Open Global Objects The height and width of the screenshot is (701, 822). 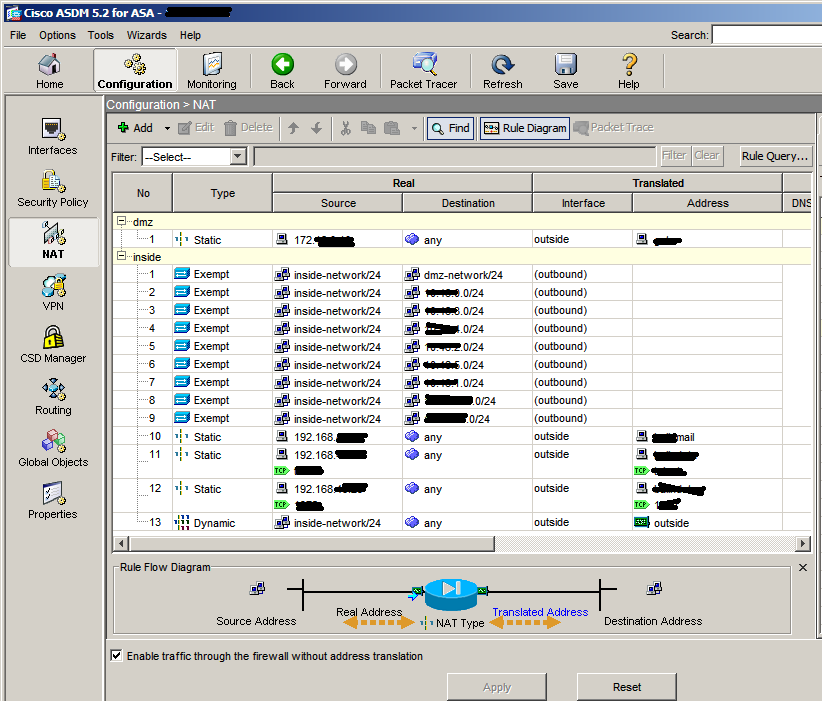tap(53, 449)
